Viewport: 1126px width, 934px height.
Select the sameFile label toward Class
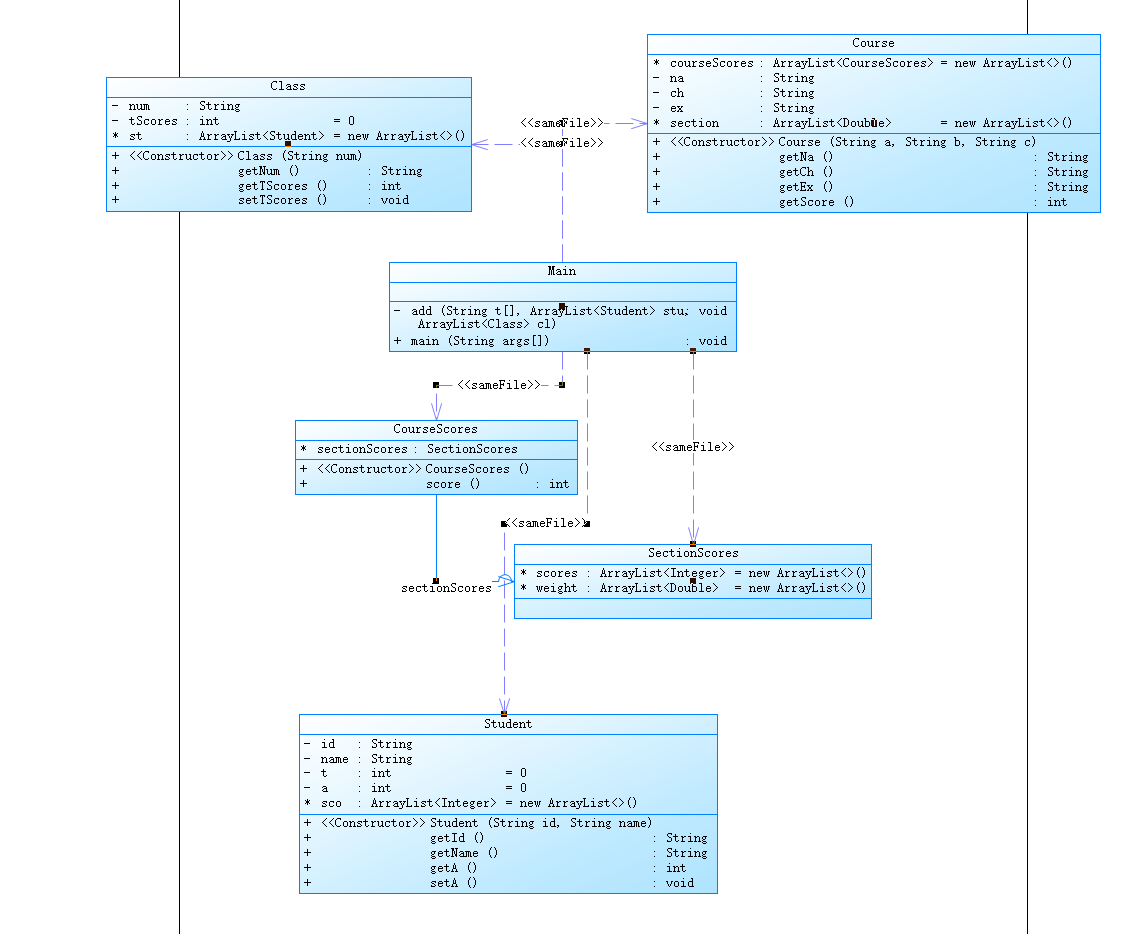(x=562, y=143)
